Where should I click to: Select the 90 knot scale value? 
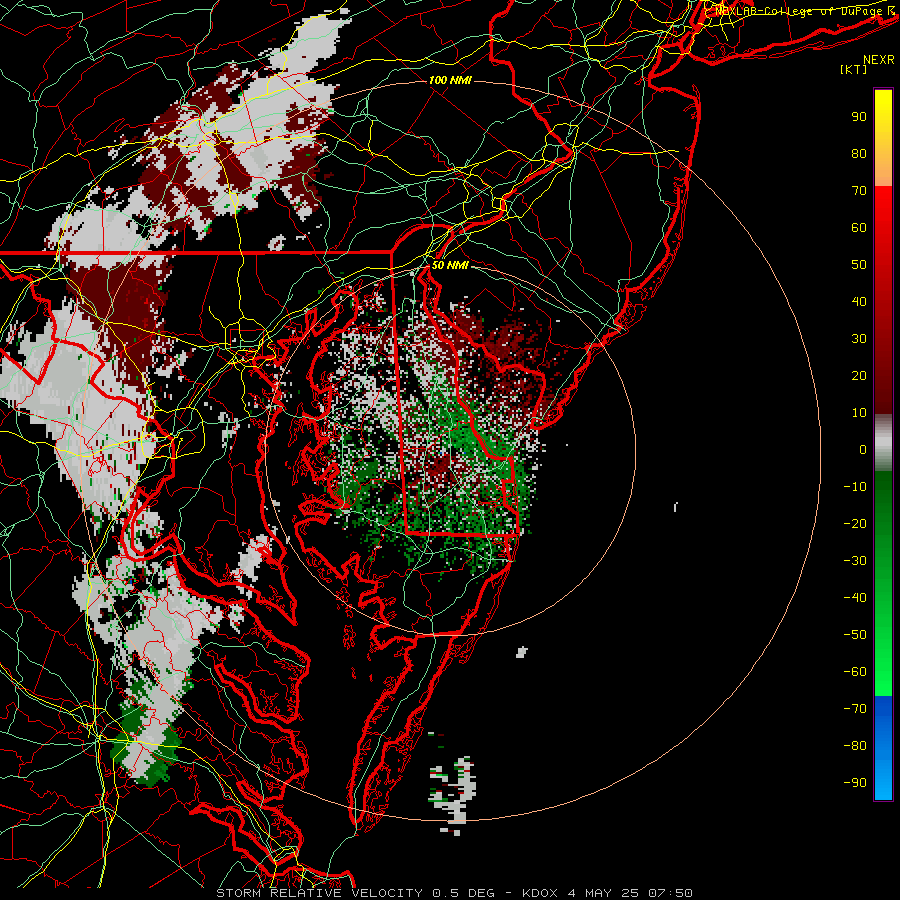point(859,117)
